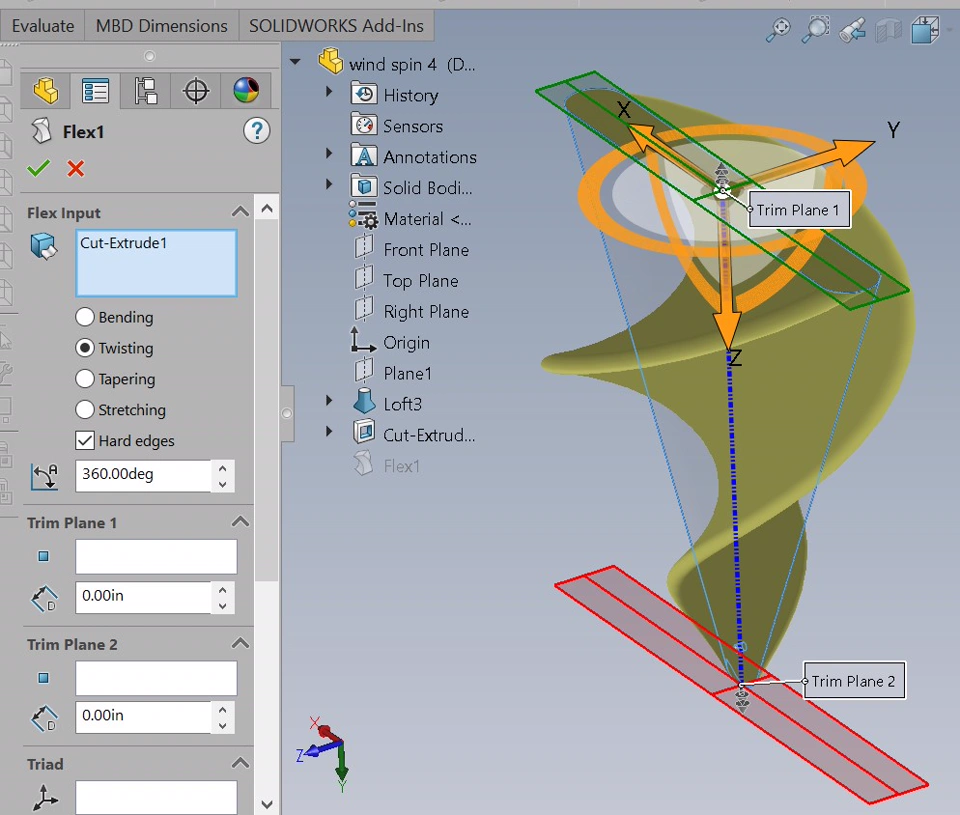Open the ConfigurationManager tab
960x815 pixels.
146,91
